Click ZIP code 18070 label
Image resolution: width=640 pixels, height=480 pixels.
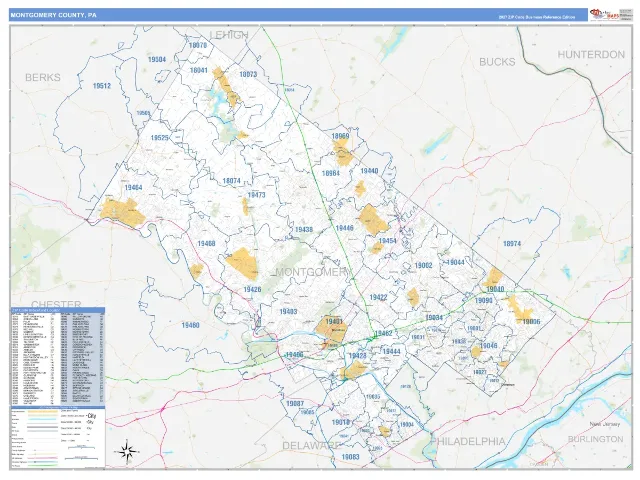198,45
